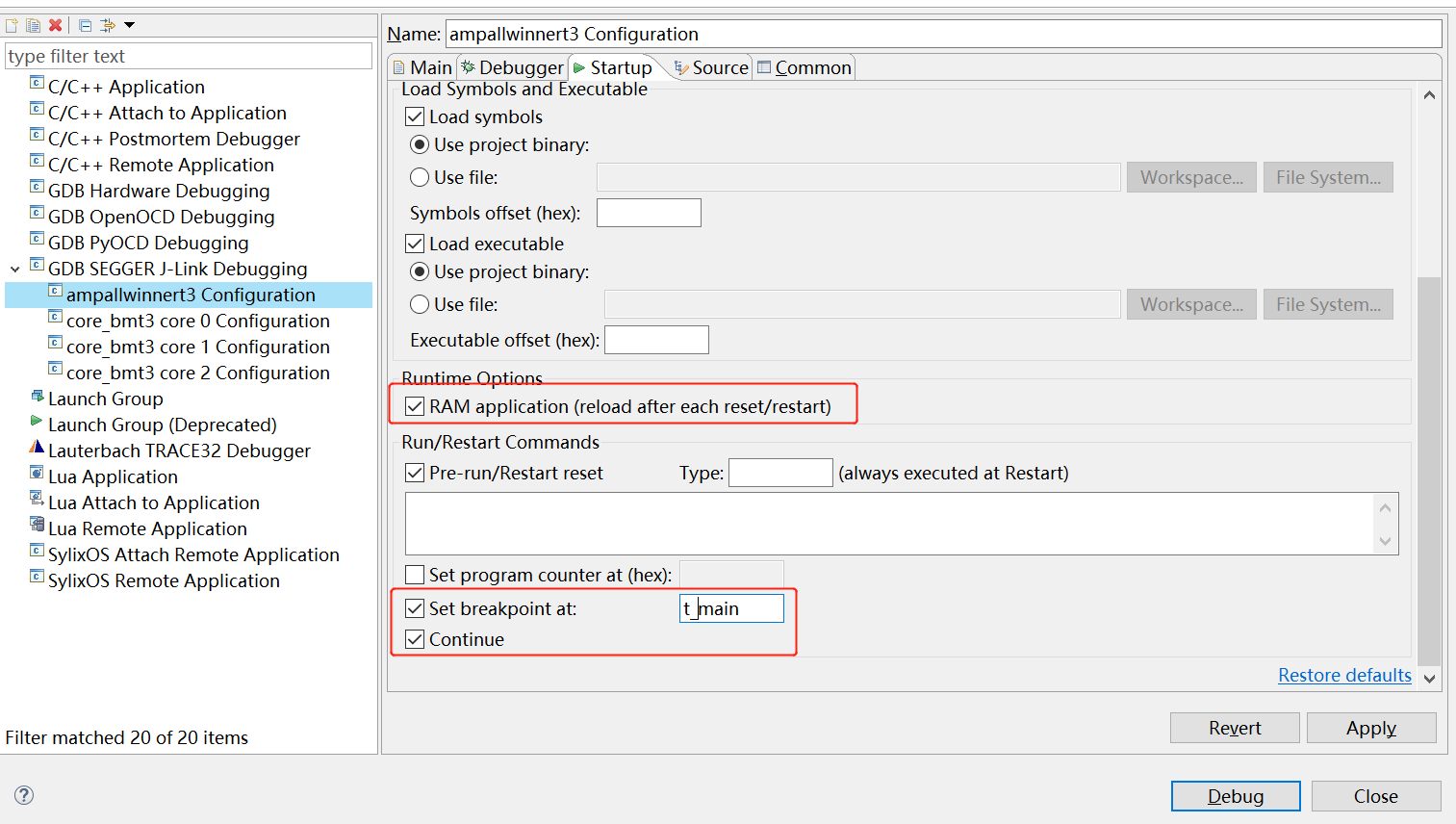This screenshot has width=1456, height=824.
Task: Select core_bmt3 core 0 Configuration
Action: [x=197, y=321]
